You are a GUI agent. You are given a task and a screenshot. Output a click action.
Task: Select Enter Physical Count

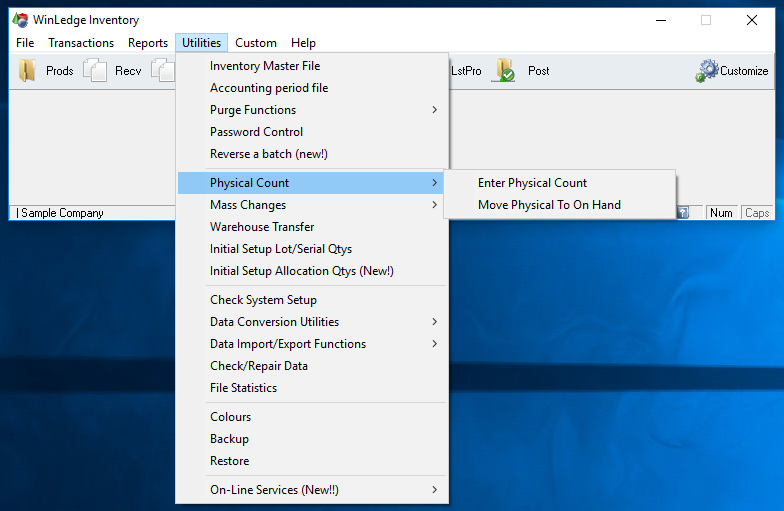[x=532, y=183]
